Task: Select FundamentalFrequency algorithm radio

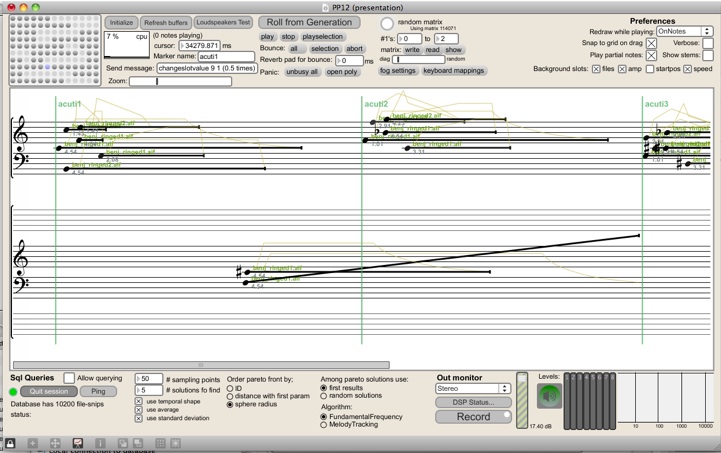Action: pos(324,417)
